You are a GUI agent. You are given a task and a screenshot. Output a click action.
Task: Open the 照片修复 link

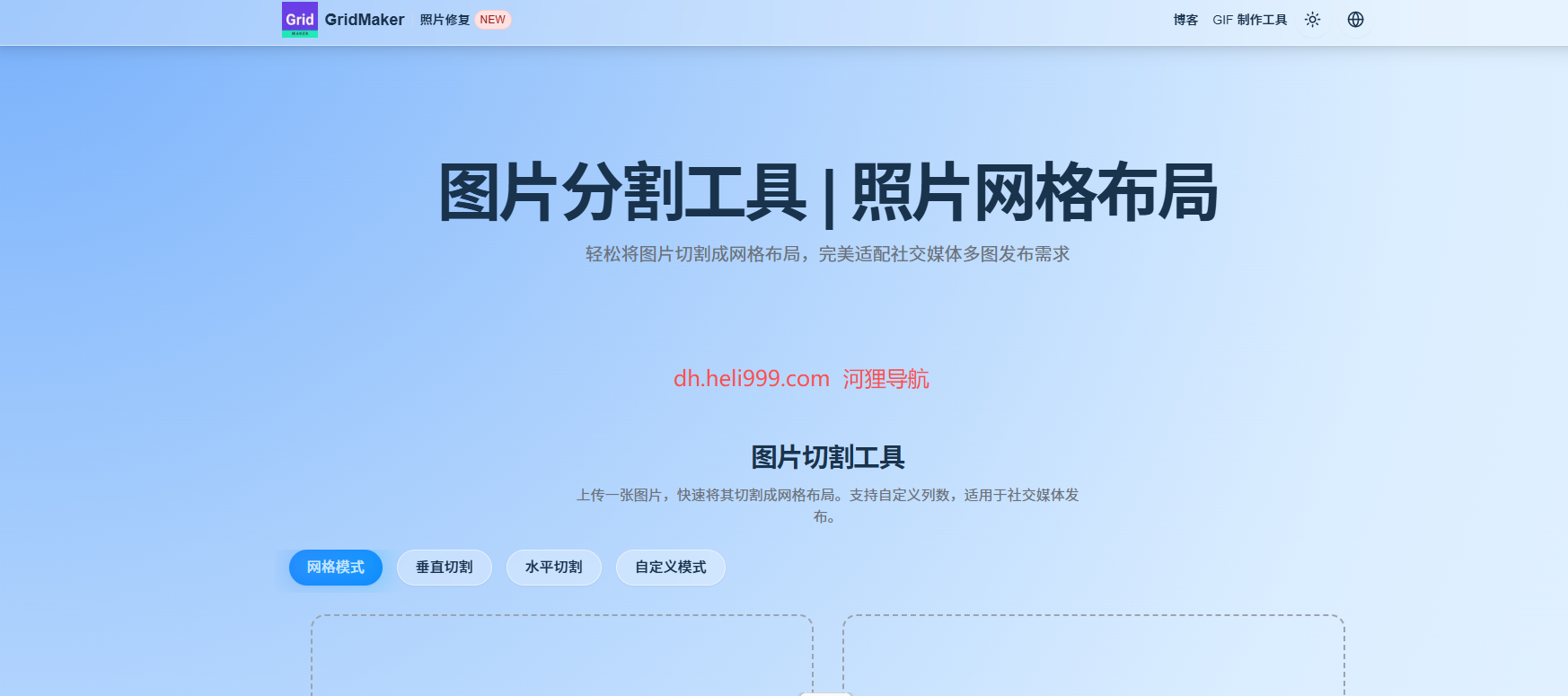pyautogui.click(x=445, y=20)
